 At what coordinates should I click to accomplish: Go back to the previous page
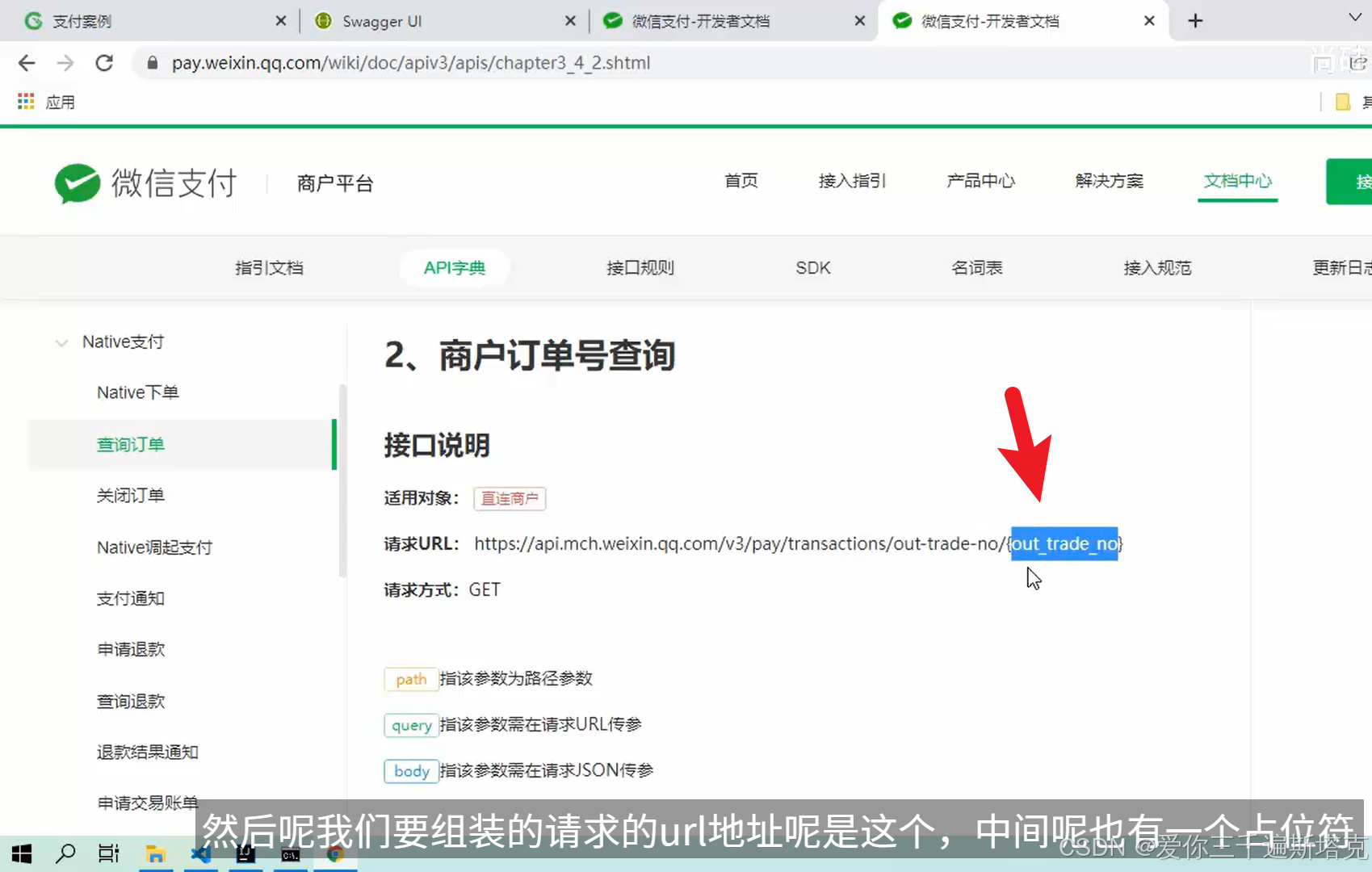click(x=27, y=63)
